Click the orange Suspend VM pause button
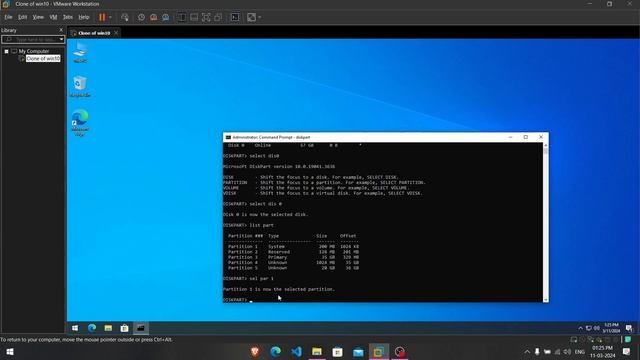This screenshot has height=360, width=640. coord(102,17)
